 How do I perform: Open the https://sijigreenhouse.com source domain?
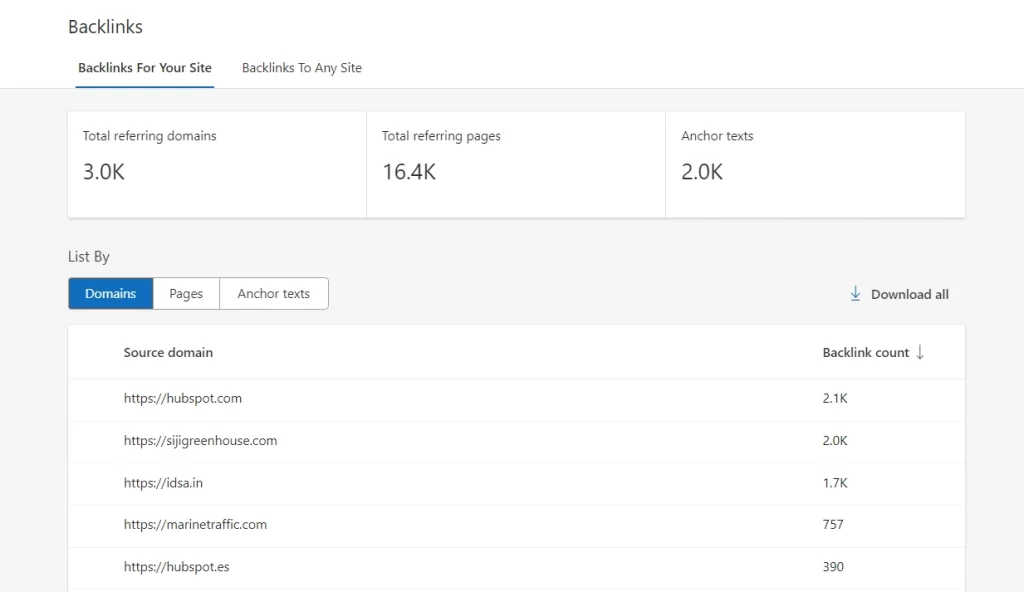(200, 440)
